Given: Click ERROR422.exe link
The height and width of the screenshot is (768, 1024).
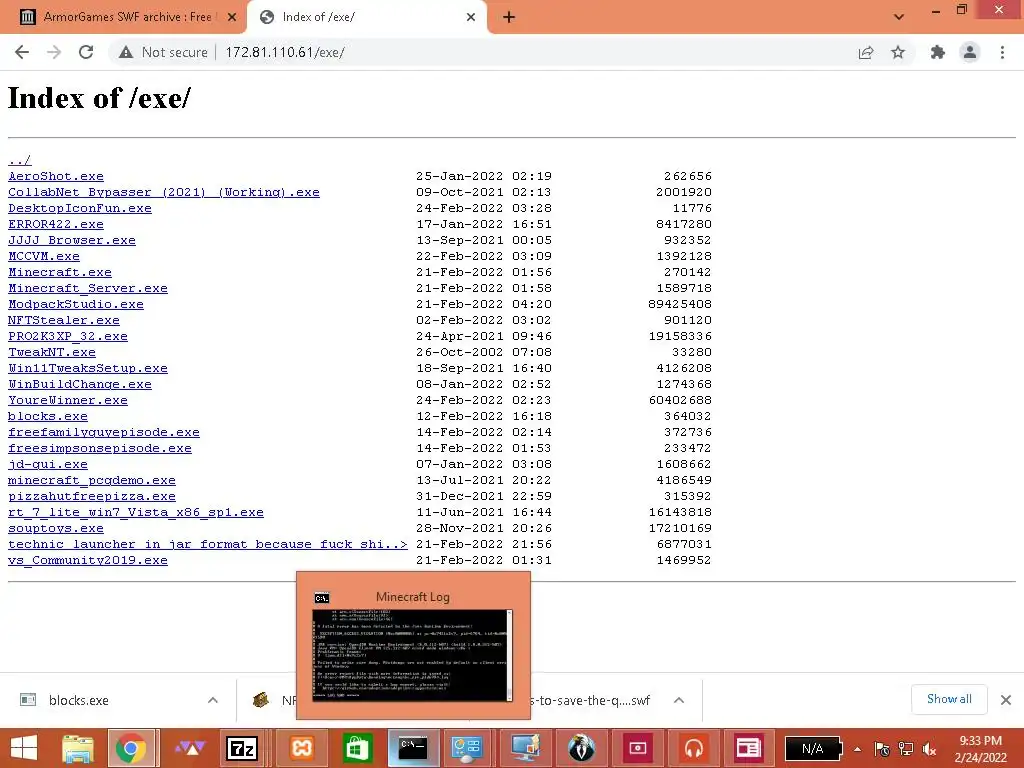Looking at the screenshot, I should pos(56,224).
